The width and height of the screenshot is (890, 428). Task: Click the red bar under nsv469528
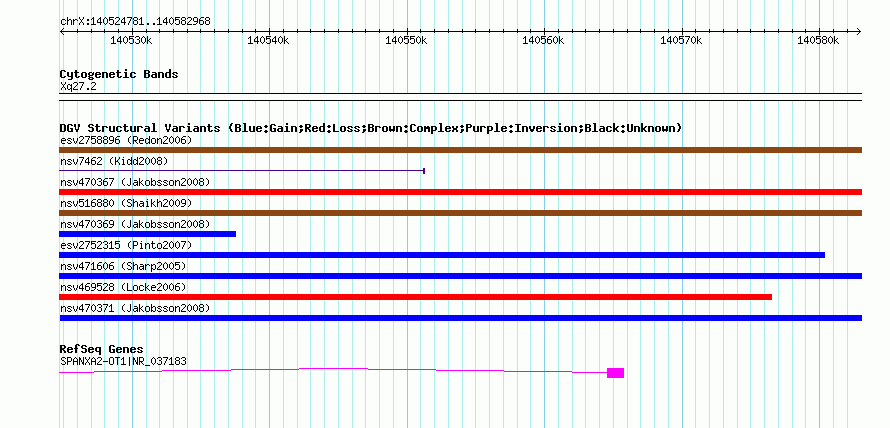click(x=415, y=297)
